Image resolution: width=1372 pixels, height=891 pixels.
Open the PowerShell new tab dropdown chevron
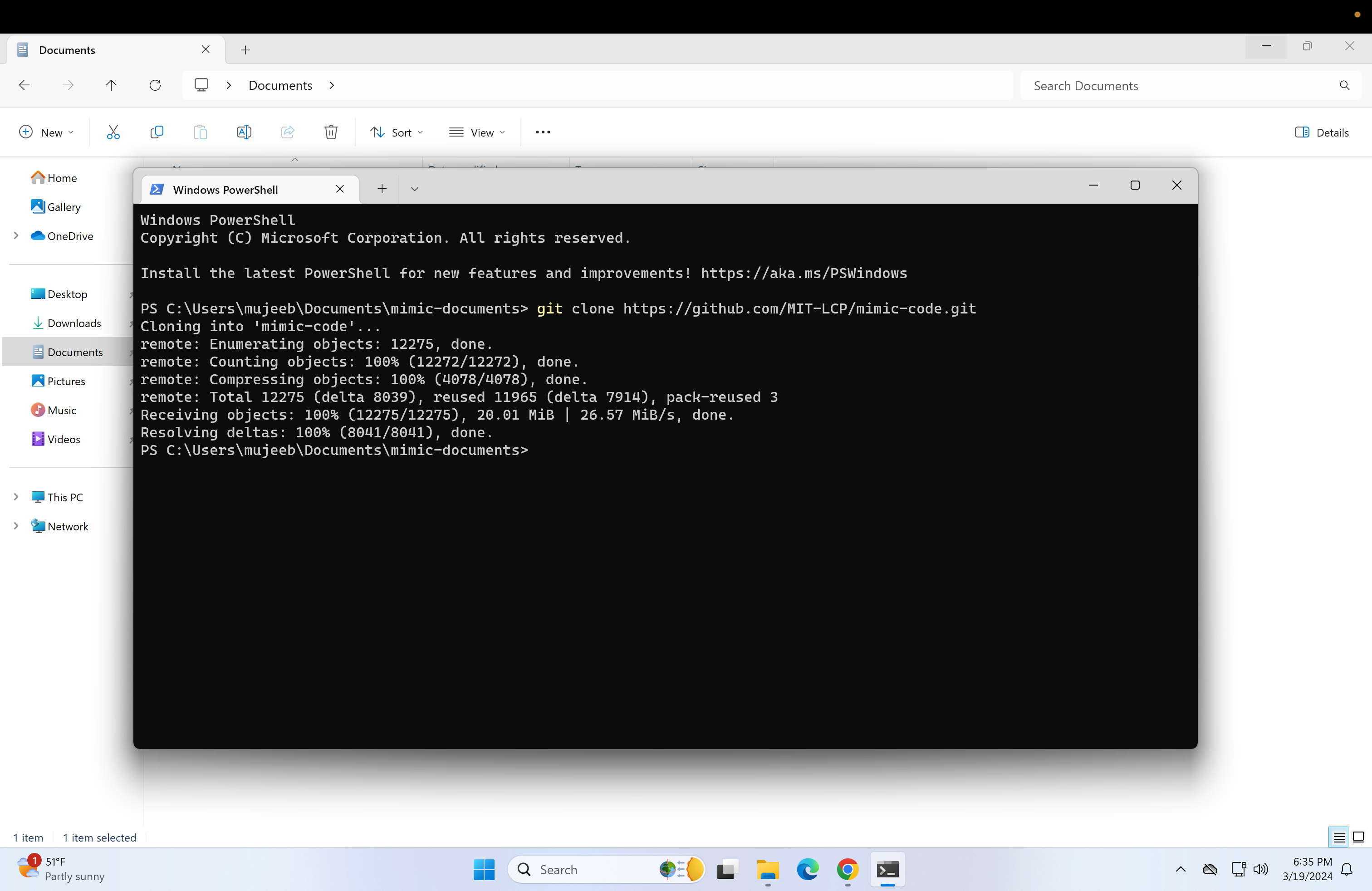point(415,189)
